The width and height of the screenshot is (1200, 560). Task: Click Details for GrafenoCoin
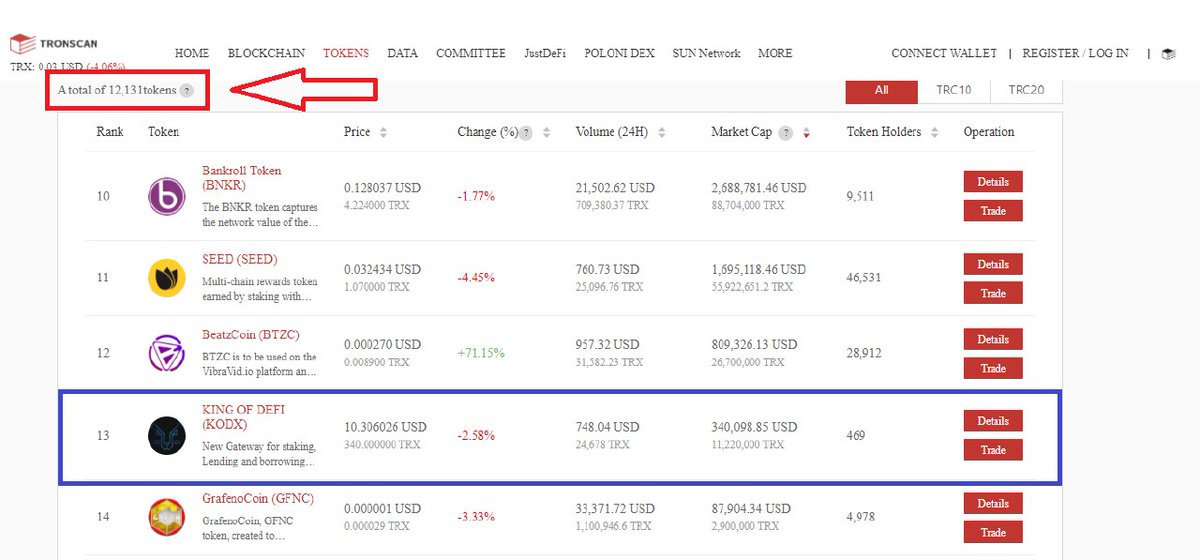pyautogui.click(x=993, y=504)
